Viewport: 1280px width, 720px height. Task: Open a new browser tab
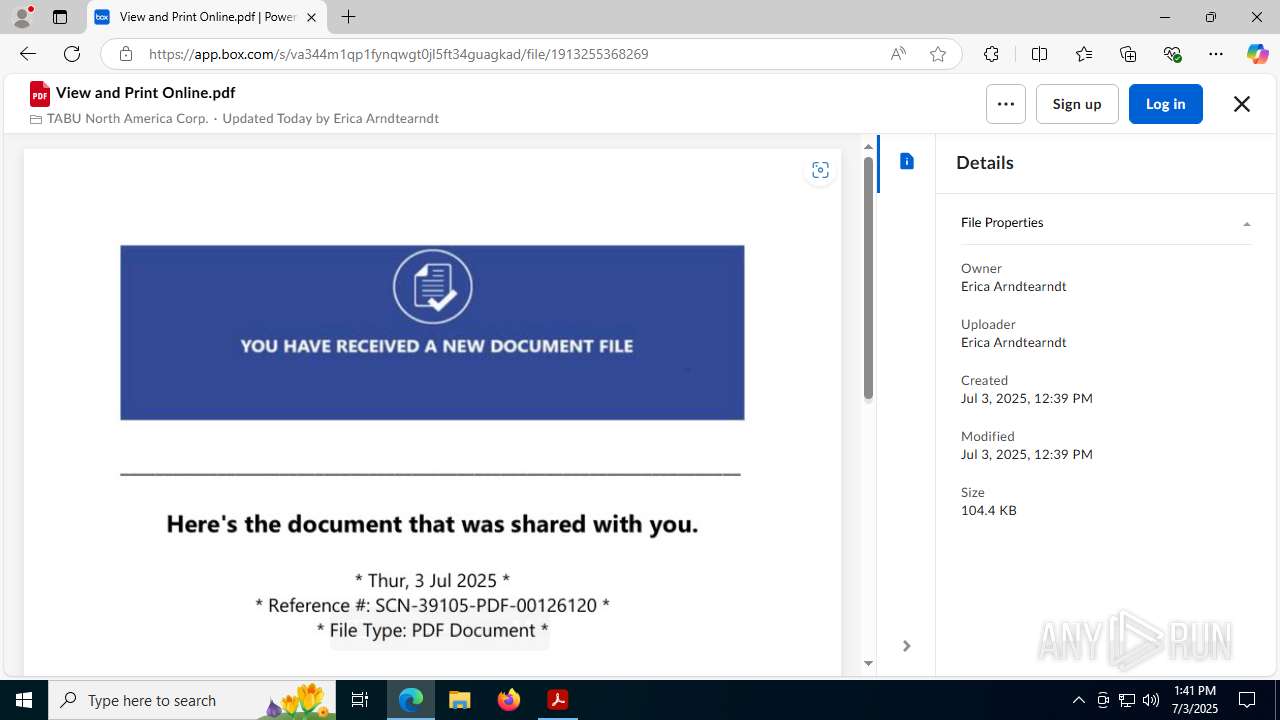click(x=348, y=17)
